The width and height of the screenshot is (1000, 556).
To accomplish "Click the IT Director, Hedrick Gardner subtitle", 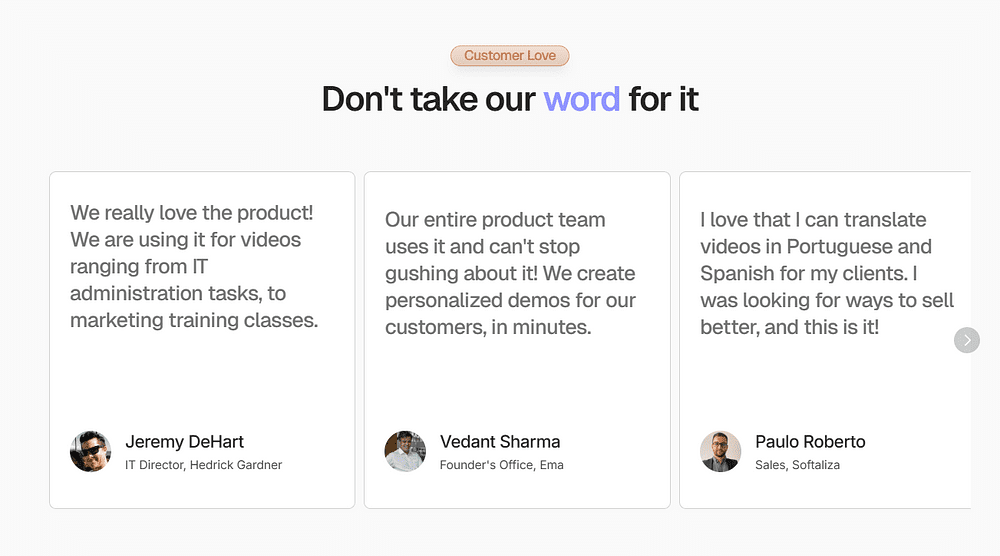I will 203,465.
